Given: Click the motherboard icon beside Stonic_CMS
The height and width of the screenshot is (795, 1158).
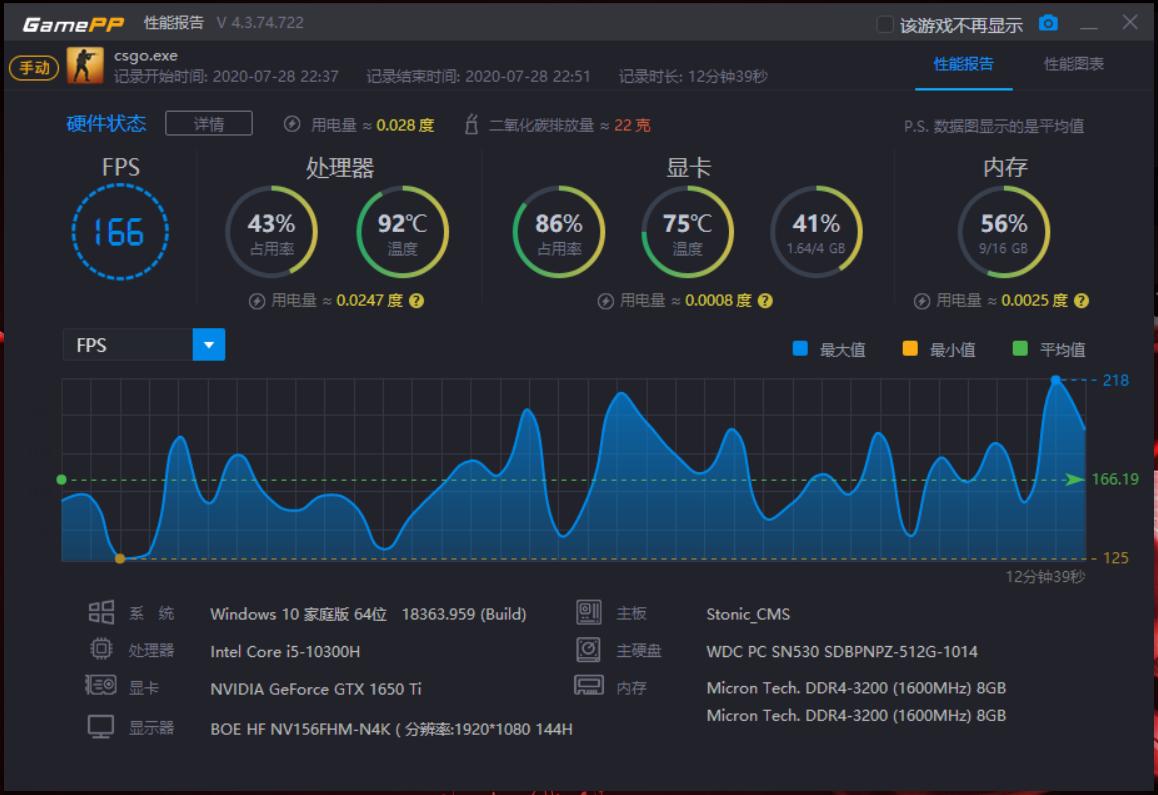Looking at the screenshot, I should click(589, 613).
